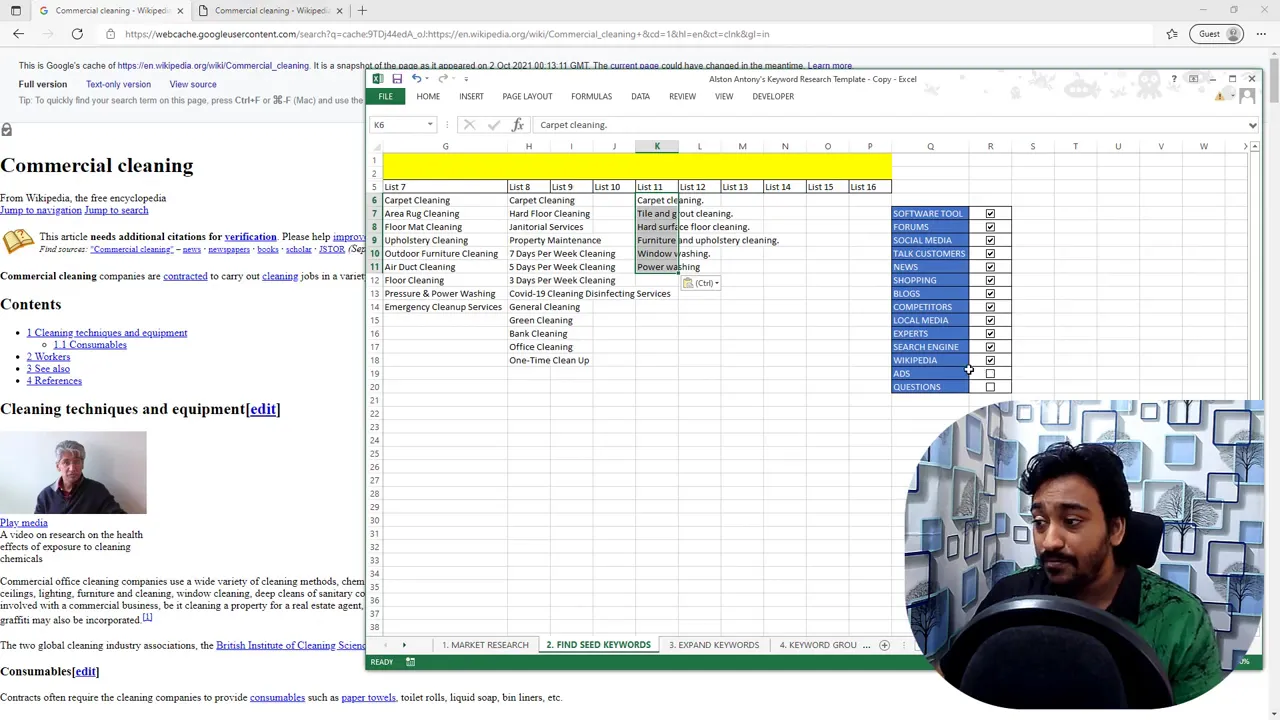Open the Insert Function (fx) dialog

(518, 124)
